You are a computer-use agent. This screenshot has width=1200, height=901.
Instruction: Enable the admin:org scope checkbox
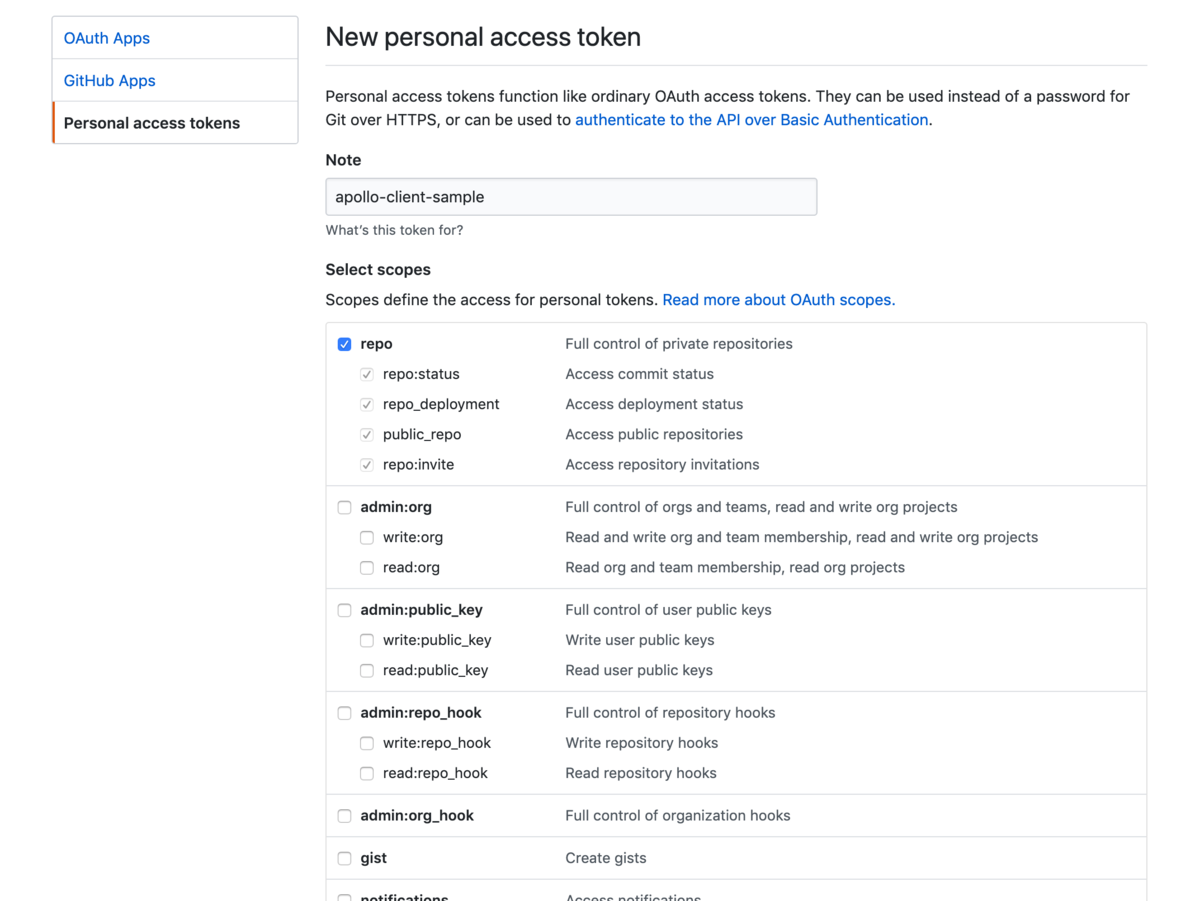[x=345, y=507]
